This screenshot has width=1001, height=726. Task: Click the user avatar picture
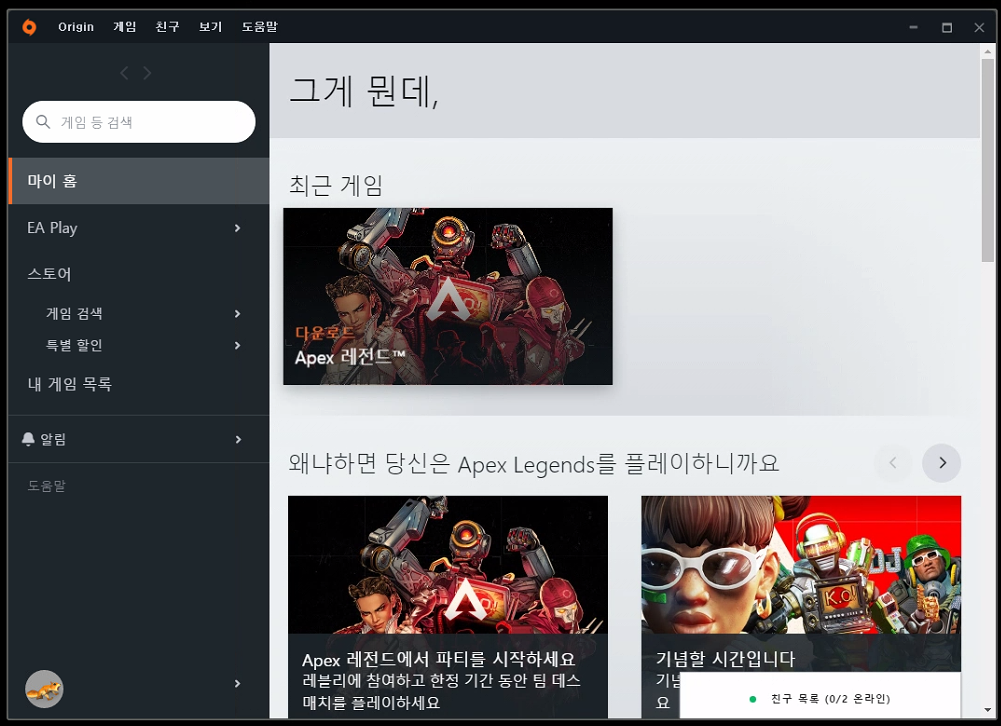pyautogui.click(x=44, y=689)
